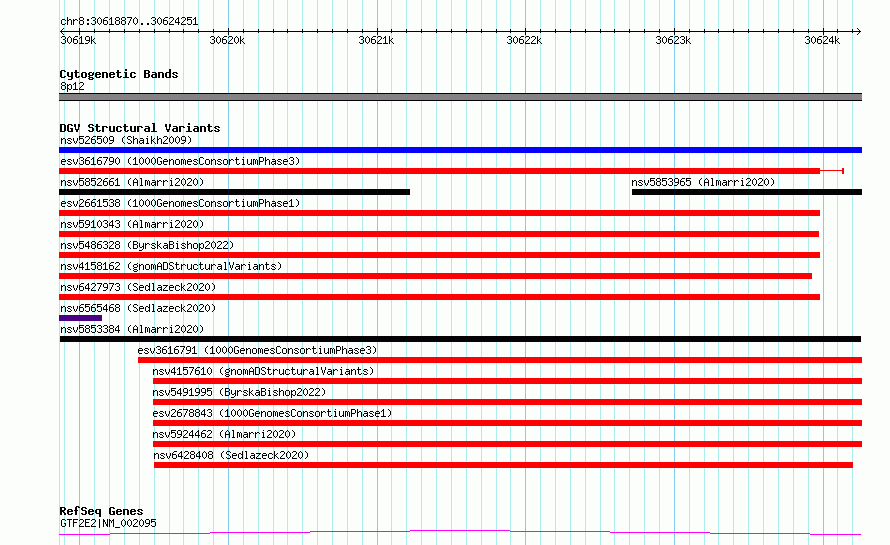Select the red bar under nsv6428408

point(503,465)
